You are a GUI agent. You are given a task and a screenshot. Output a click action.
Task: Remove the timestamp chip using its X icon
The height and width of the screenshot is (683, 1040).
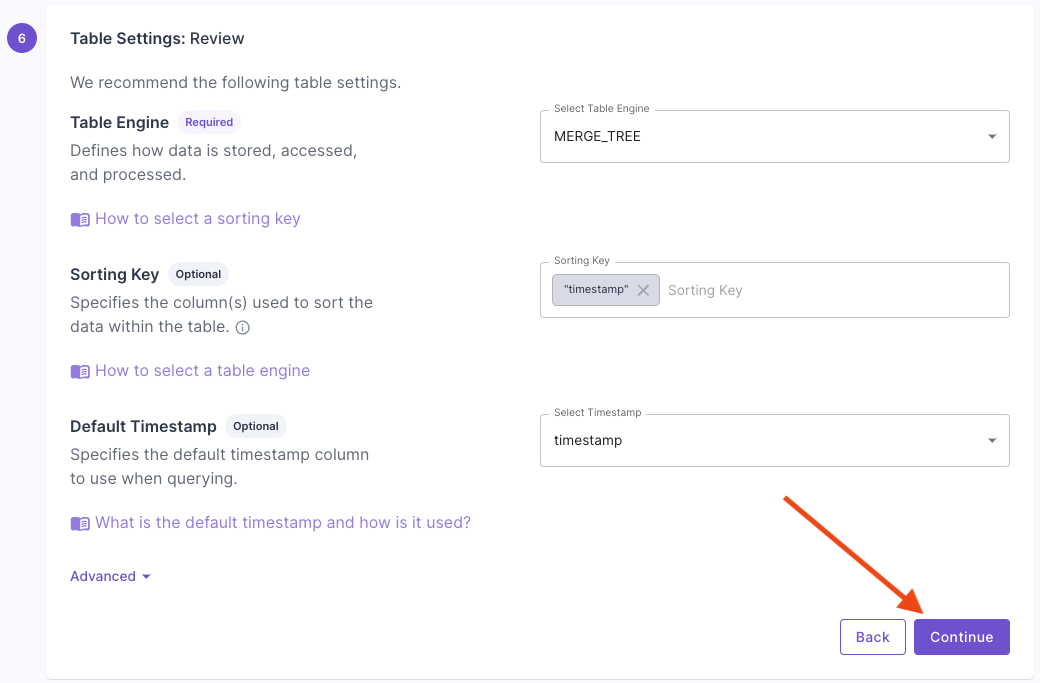[645, 289]
